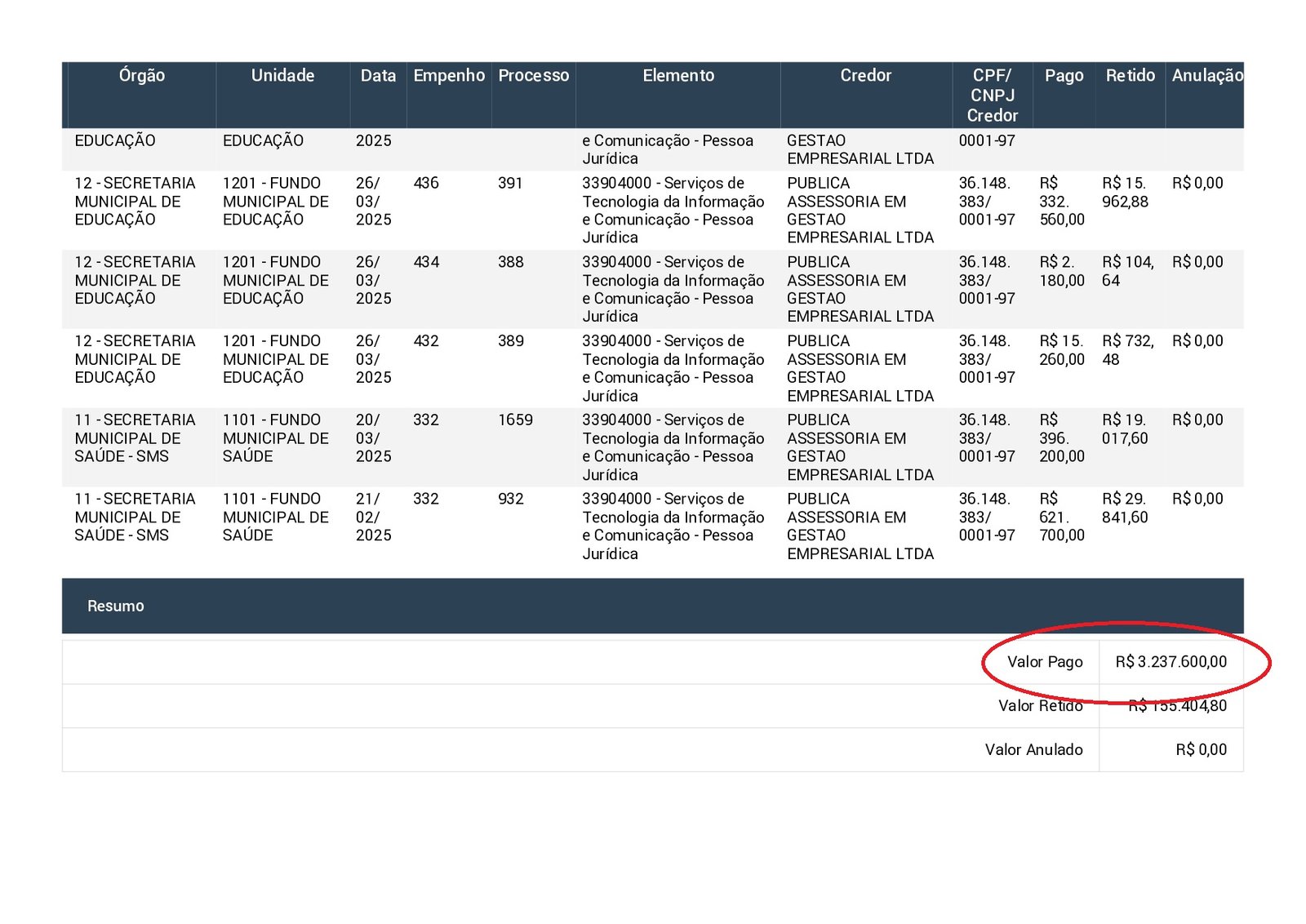Click the Valor Retido label

pos(1040,706)
